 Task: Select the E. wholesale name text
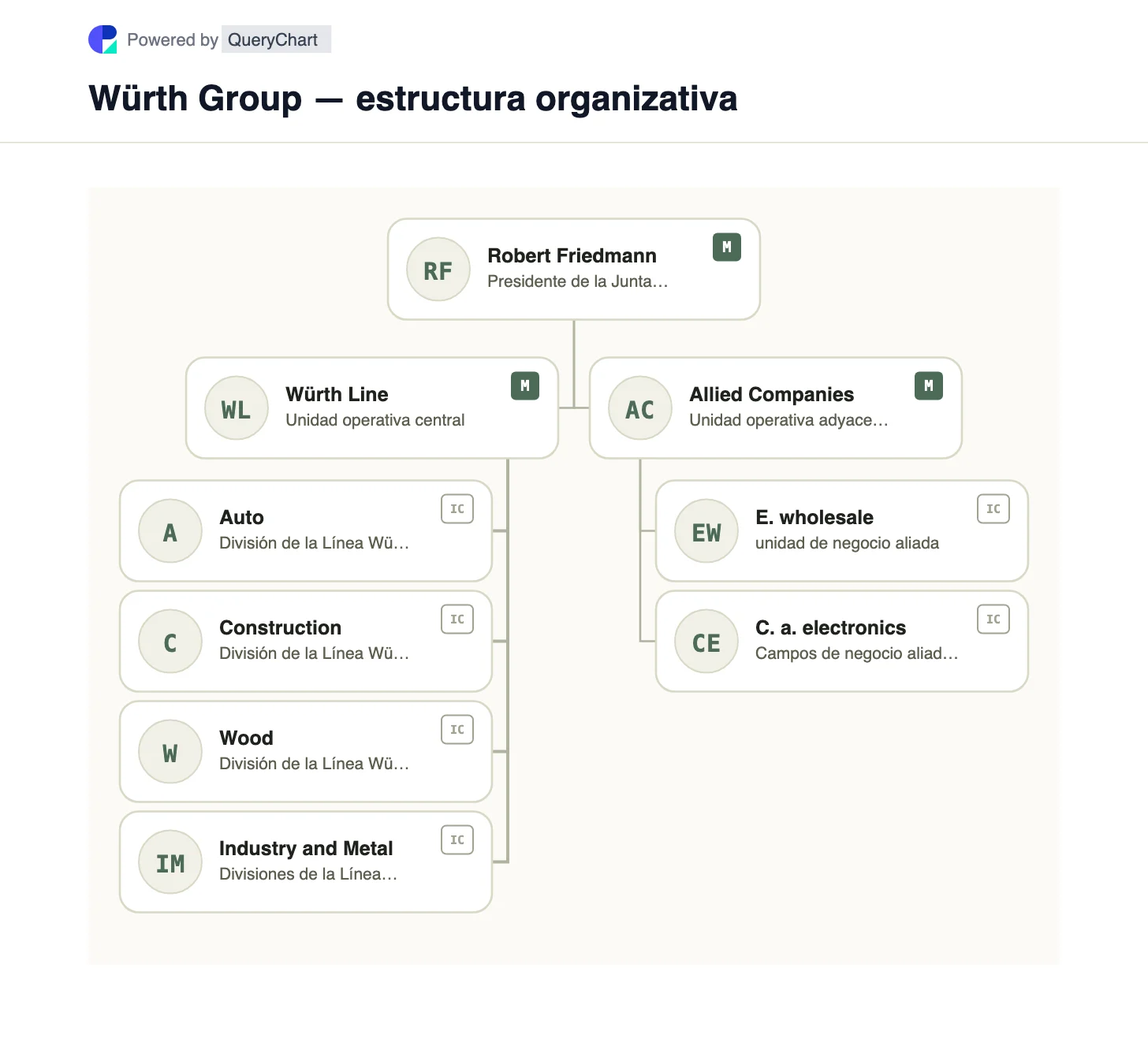(814, 517)
